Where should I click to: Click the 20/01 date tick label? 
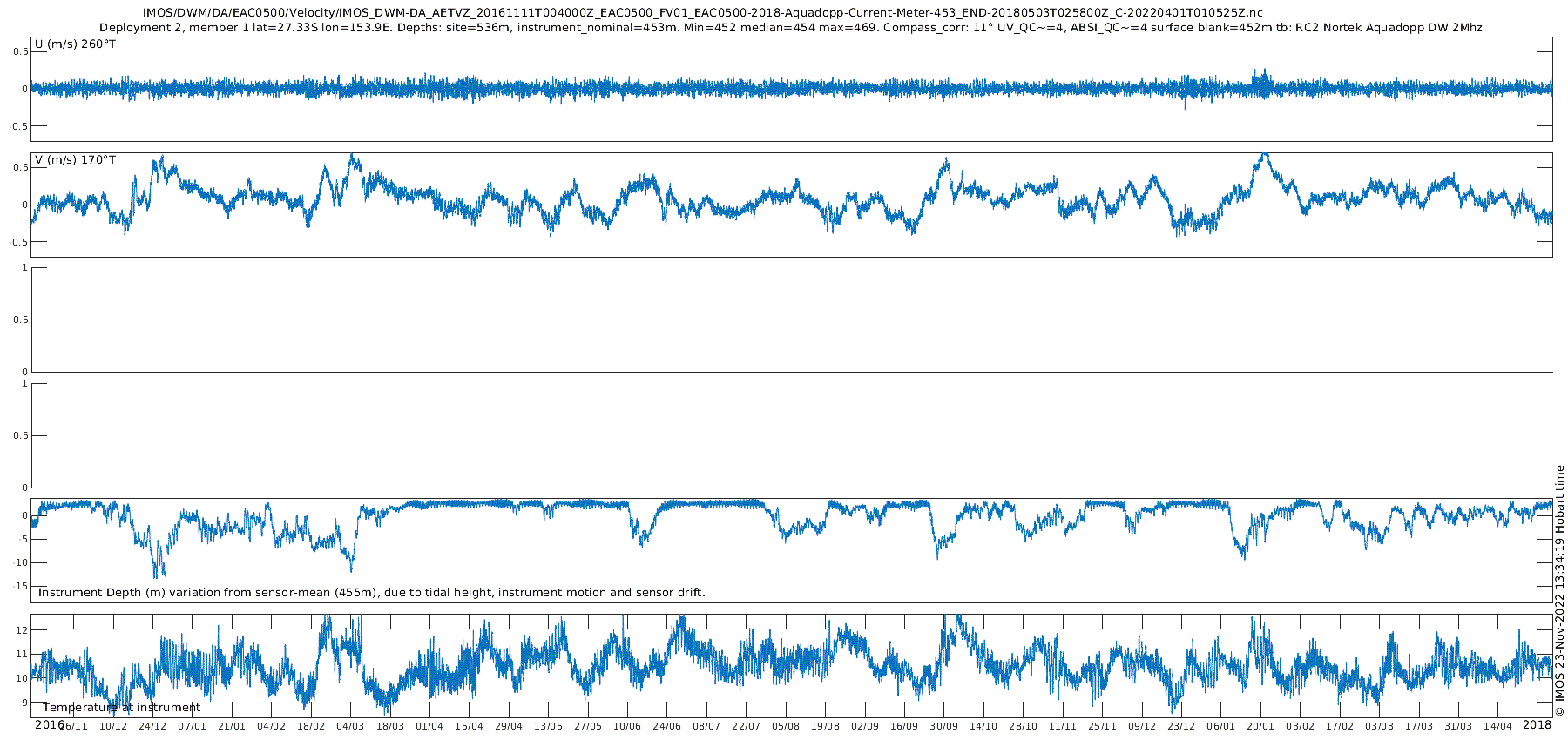click(1260, 726)
